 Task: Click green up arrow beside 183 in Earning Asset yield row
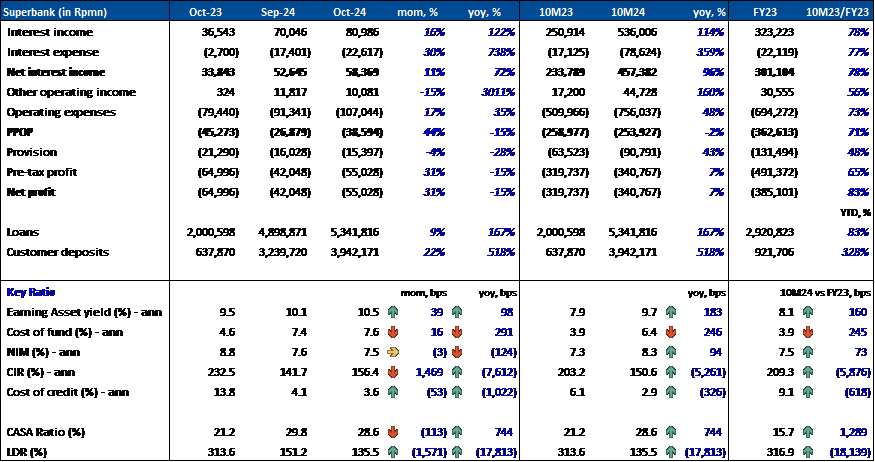(671, 312)
